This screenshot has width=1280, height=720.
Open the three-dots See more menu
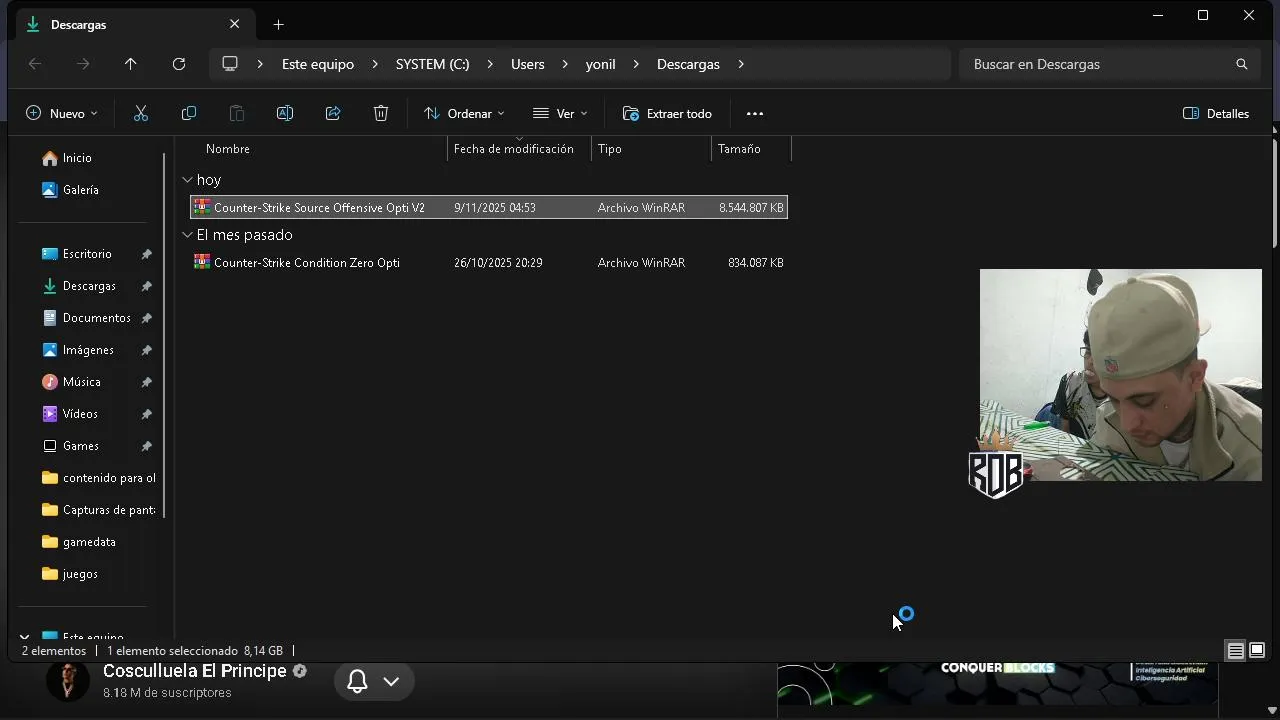pos(755,114)
